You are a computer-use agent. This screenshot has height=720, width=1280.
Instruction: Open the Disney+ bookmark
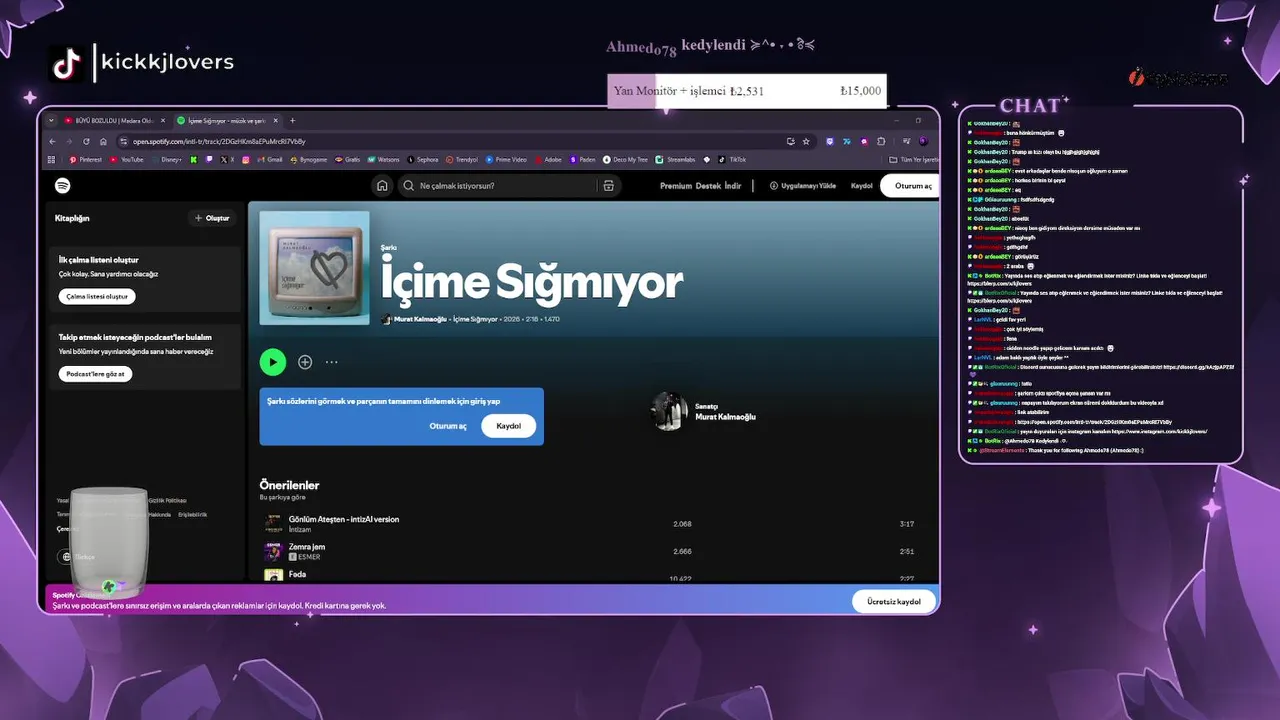point(167,159)
